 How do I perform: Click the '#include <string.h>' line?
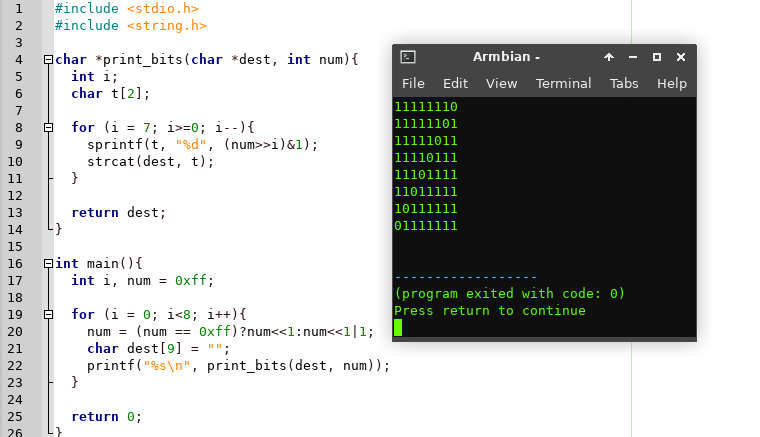(130, 26)
